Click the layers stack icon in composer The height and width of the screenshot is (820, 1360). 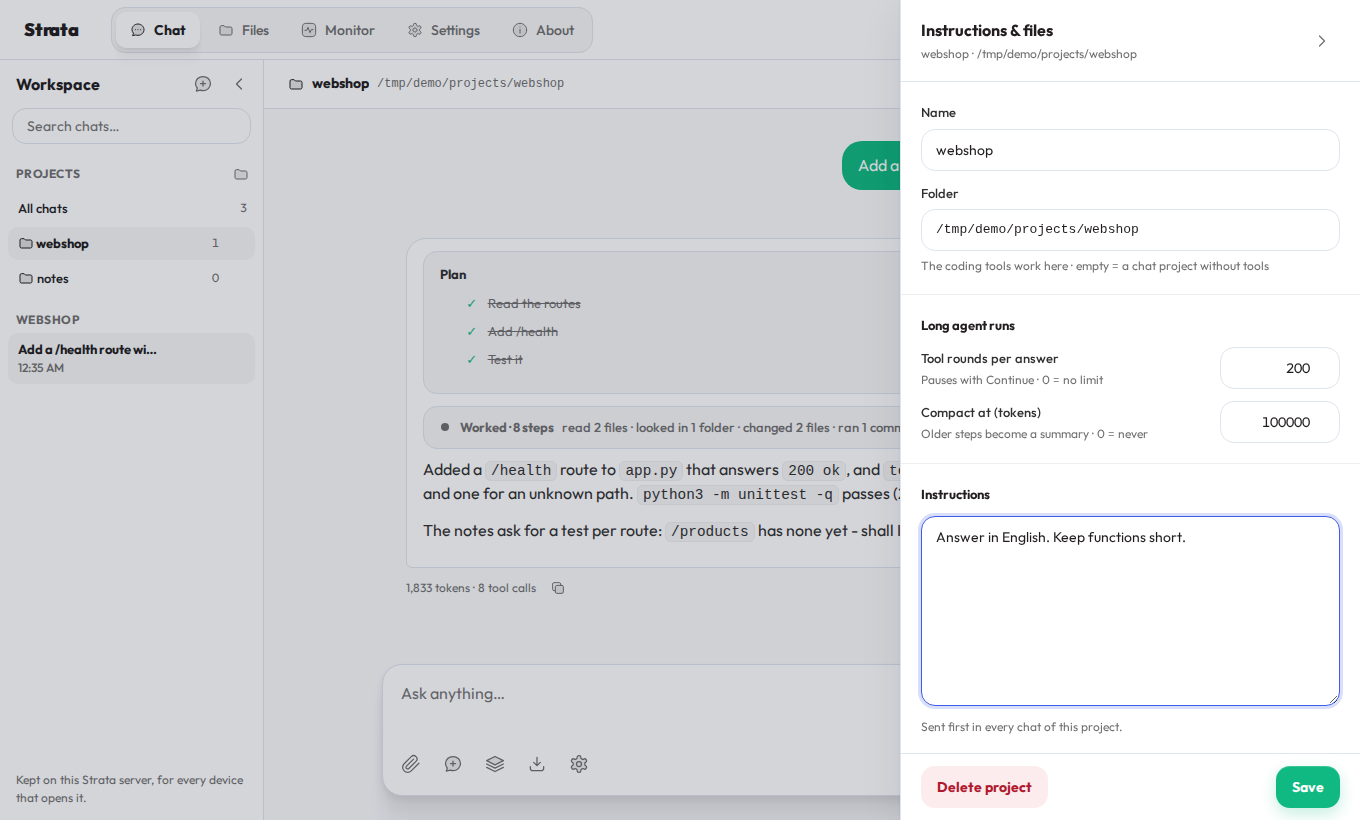tap(495, 764)
